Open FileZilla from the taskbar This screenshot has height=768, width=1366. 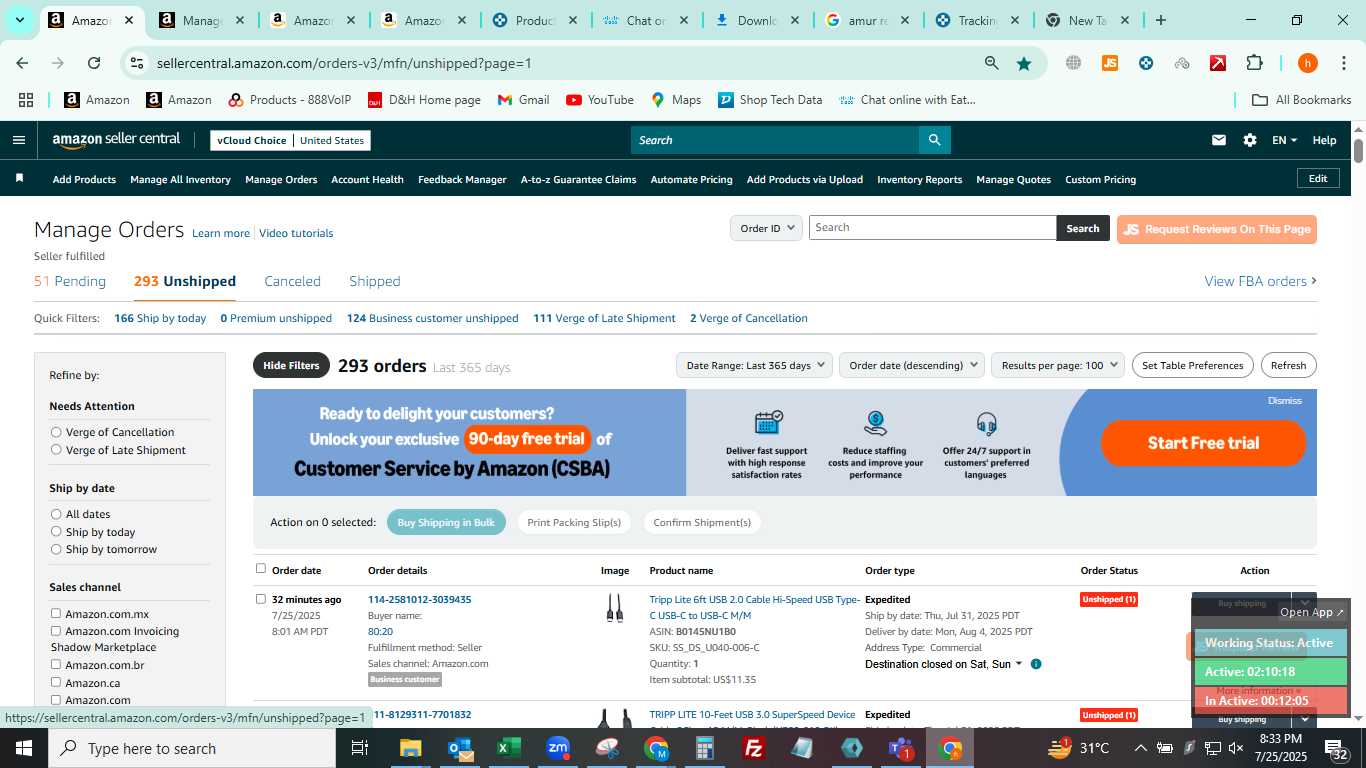[754, 748]
